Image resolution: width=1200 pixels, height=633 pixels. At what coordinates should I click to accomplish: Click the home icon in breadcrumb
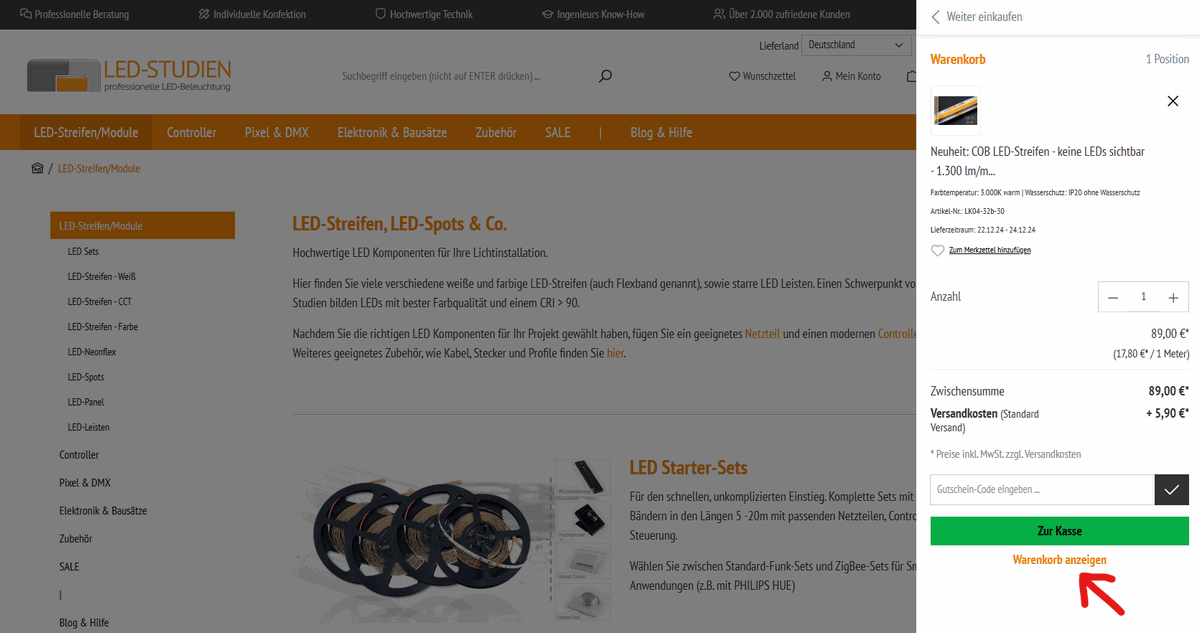(x=37, y=168)
